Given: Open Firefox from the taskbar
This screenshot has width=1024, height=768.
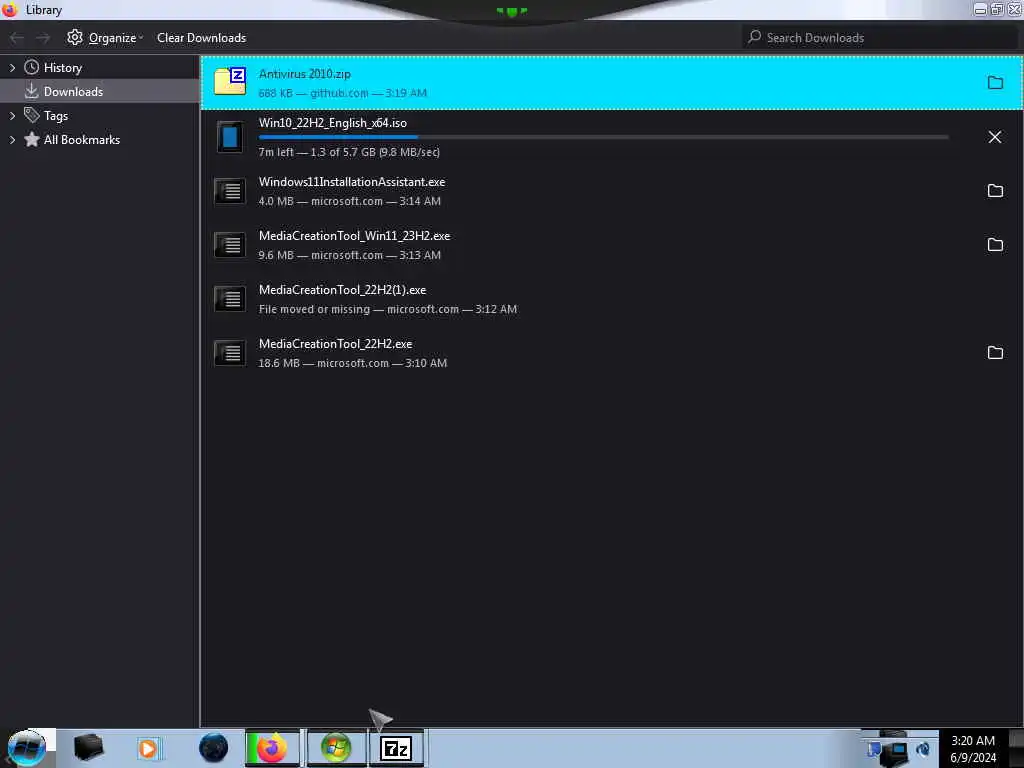Looking at the screenshot, I should pyautogui.click(x=272, y=748).
